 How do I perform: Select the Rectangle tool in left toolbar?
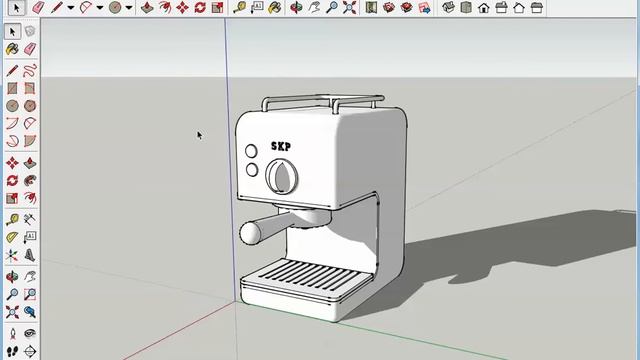(12, 88)
